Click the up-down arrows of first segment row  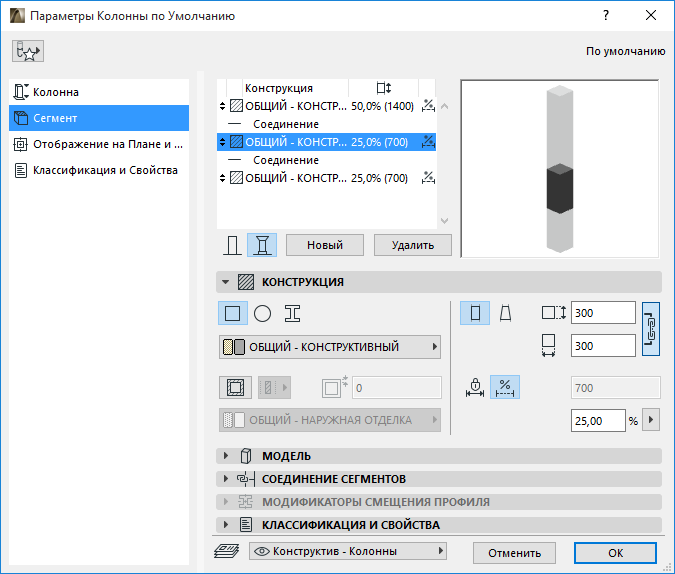click(x=222, y=106)
